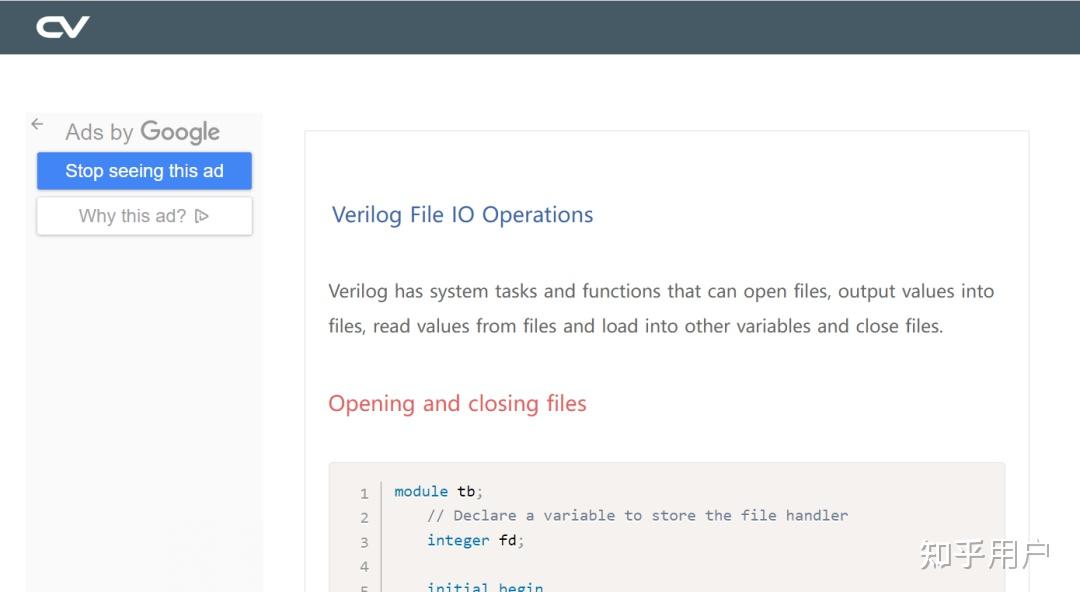Click the initial begin code line
This screenshot has width=1080, height=592.
click(x=485, y=586)
